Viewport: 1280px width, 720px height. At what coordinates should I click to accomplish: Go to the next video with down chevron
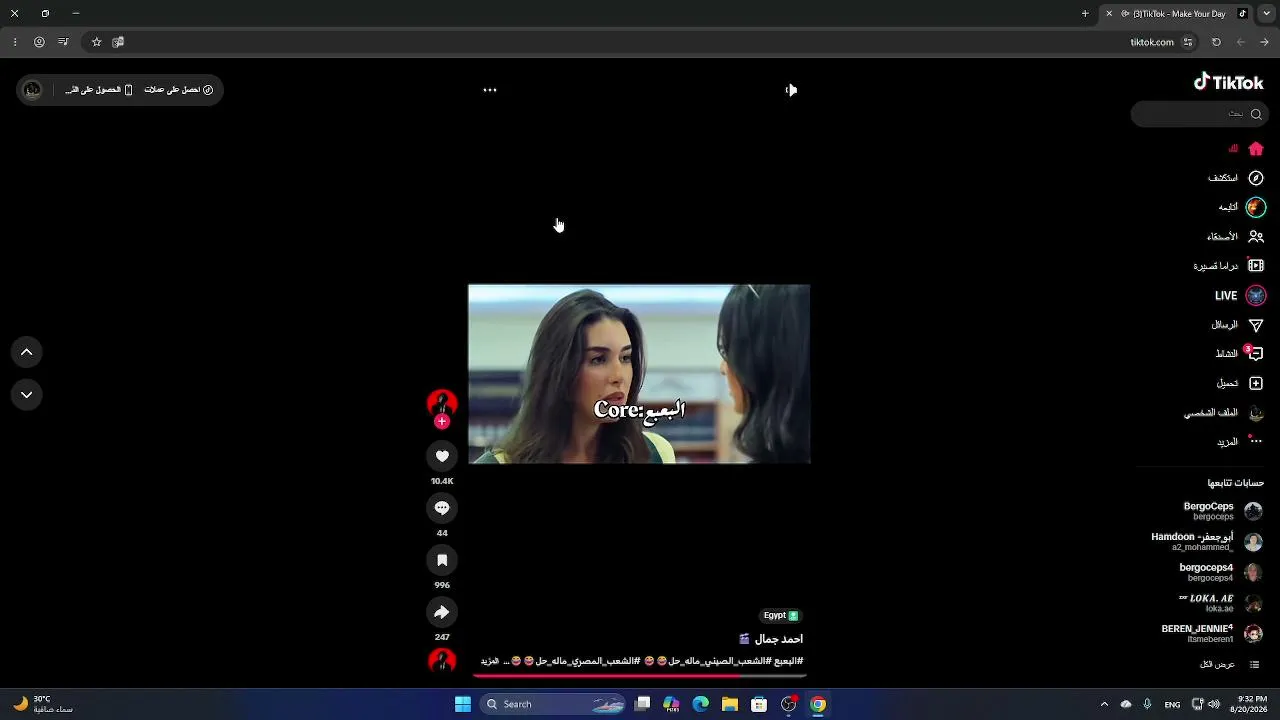(x=27, y=395)
